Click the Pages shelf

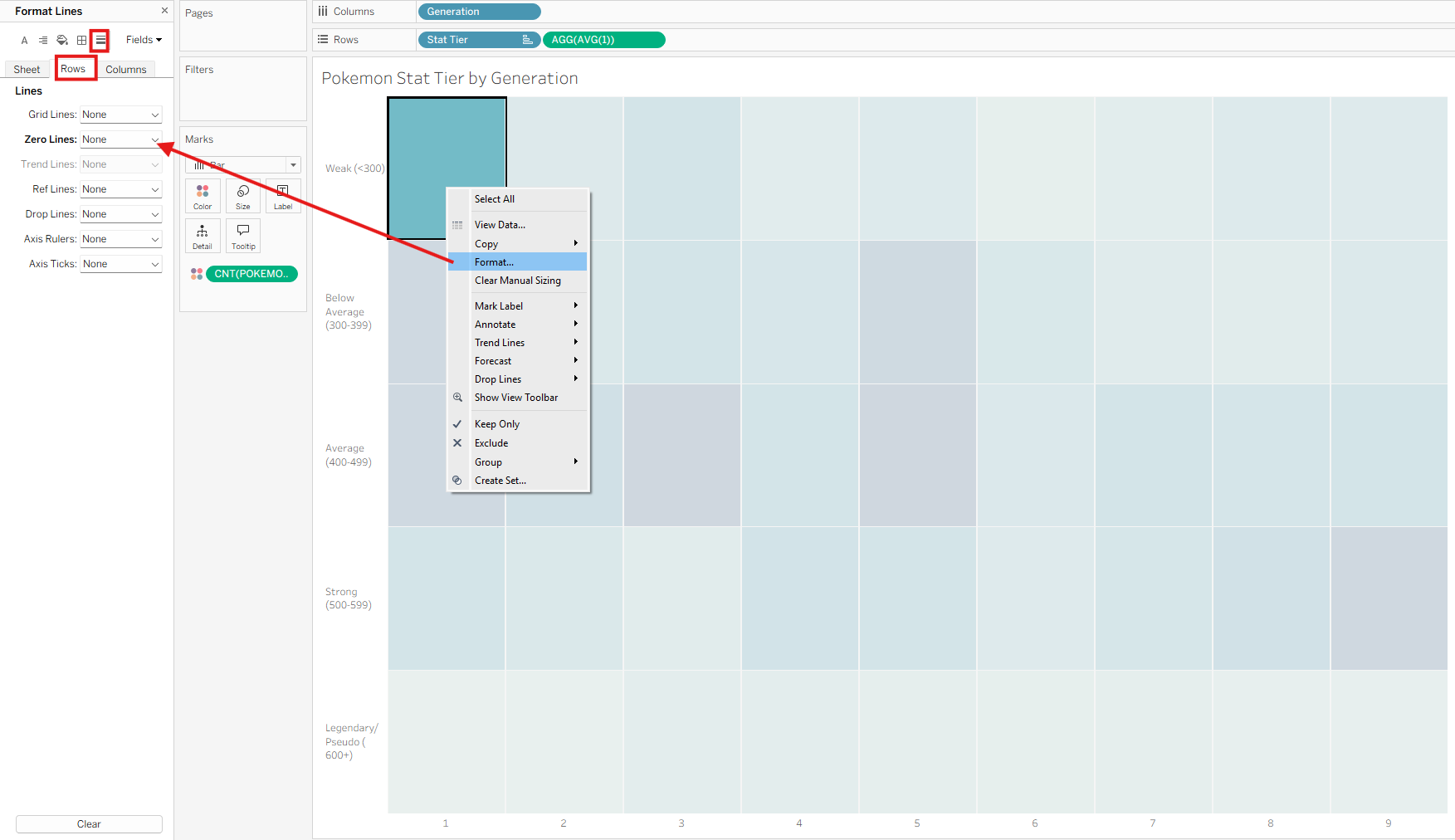243,26
